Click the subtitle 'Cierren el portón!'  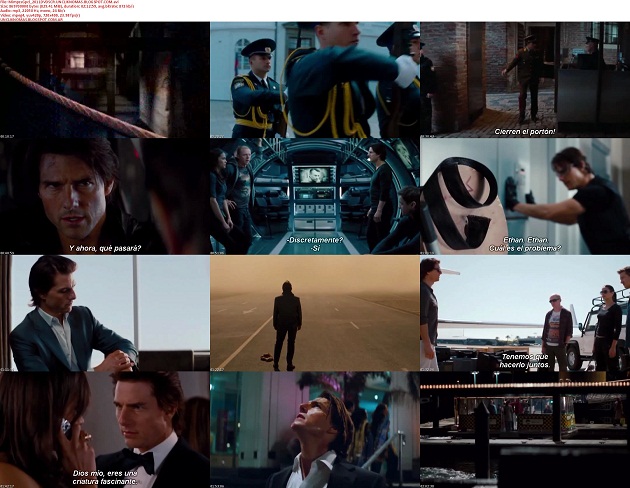[x=525, y=131]
